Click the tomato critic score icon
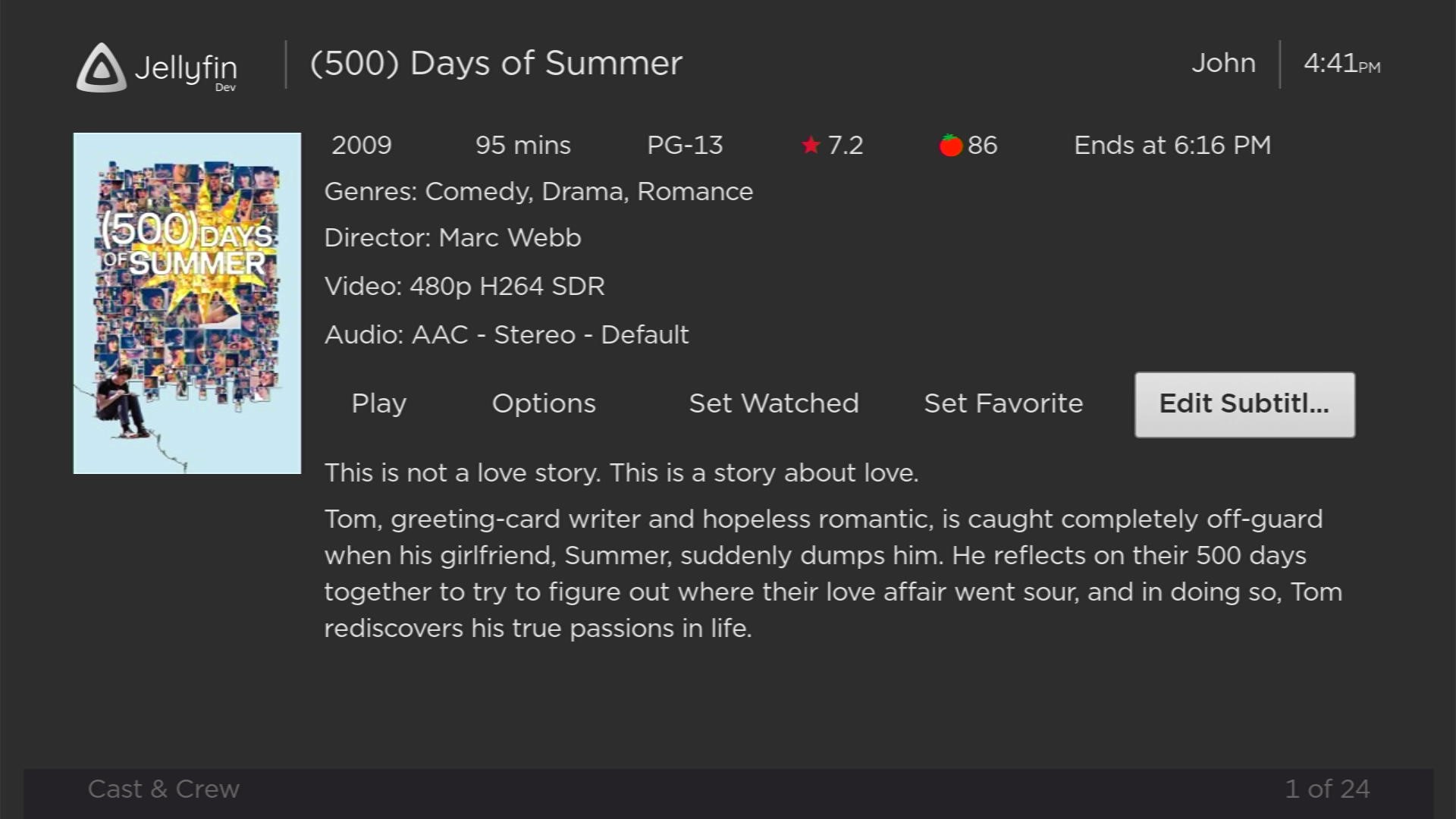 click(x=950, y=145)
